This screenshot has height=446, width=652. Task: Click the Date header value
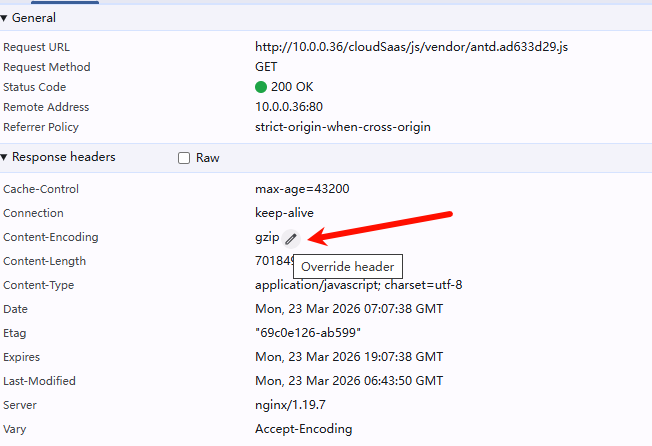point(349,309)
